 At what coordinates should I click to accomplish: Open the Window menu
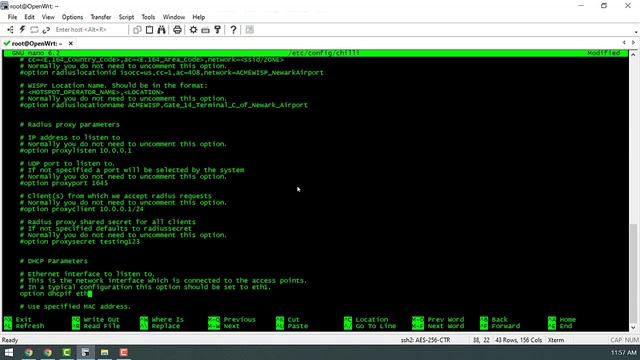(x=174, y=17)
